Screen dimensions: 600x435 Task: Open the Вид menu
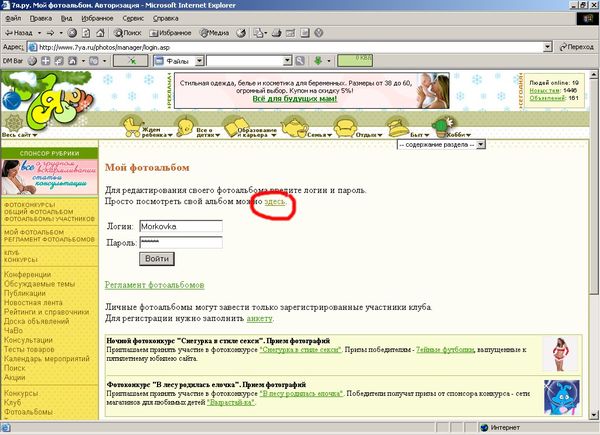[63, 18]
